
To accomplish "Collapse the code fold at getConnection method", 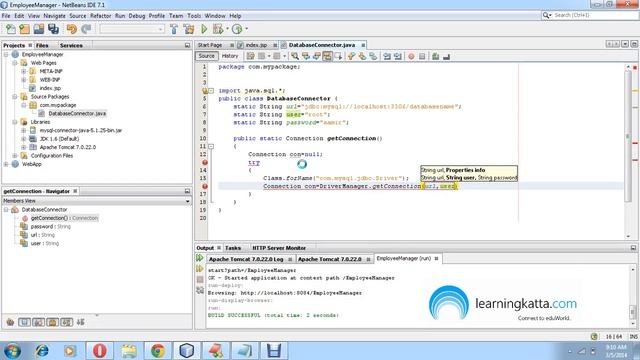I will pos(211,146).
